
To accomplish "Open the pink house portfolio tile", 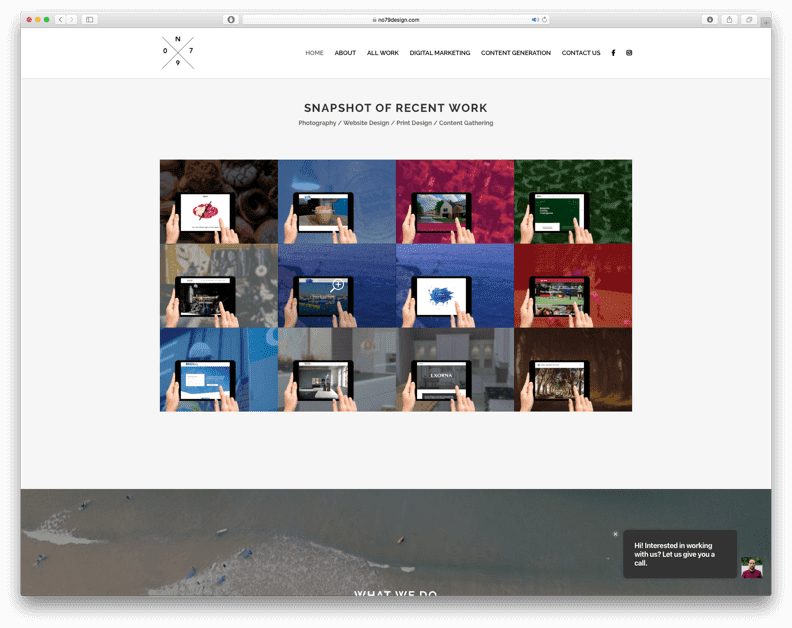I will pyautogui.click(x=455, y=202).
